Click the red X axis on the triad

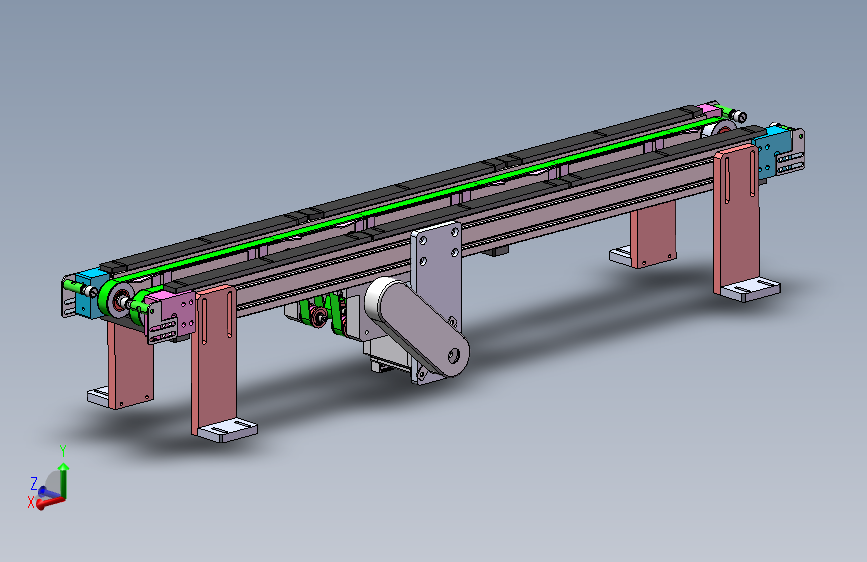click(x=50, y=503)
